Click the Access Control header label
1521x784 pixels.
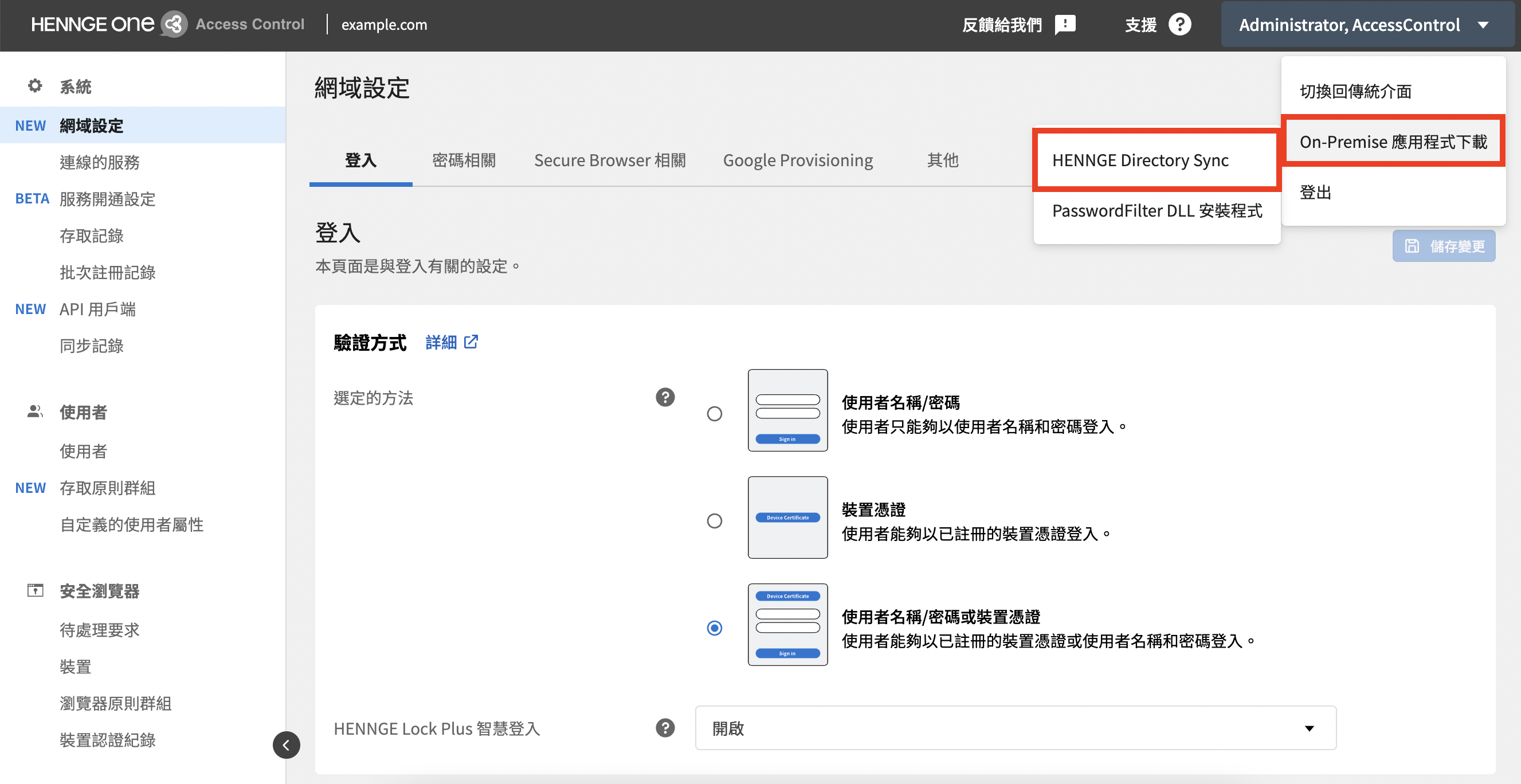pyautogui.click(x=250, y=24)
